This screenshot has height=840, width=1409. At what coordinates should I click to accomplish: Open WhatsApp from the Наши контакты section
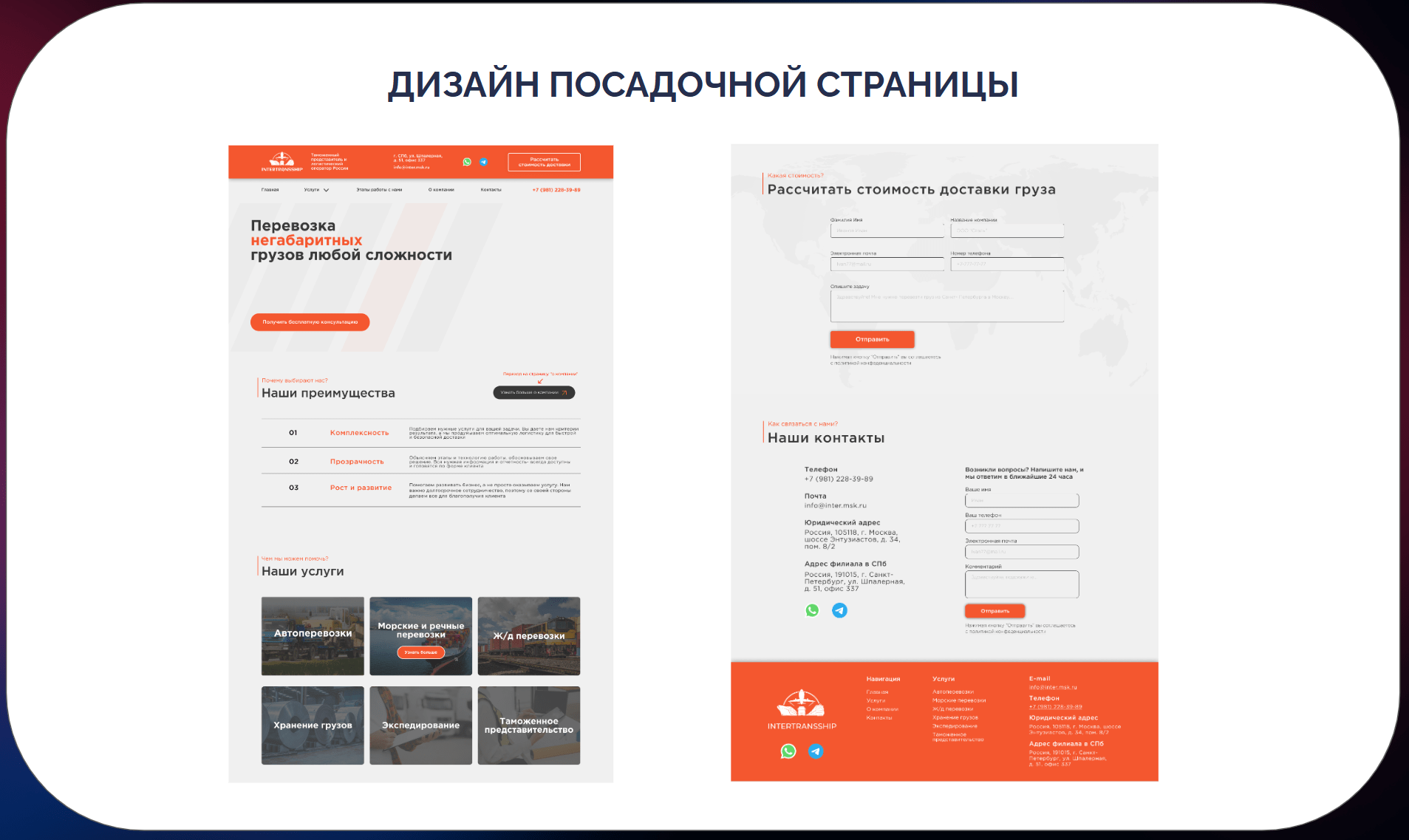click(x=812, y=610)
